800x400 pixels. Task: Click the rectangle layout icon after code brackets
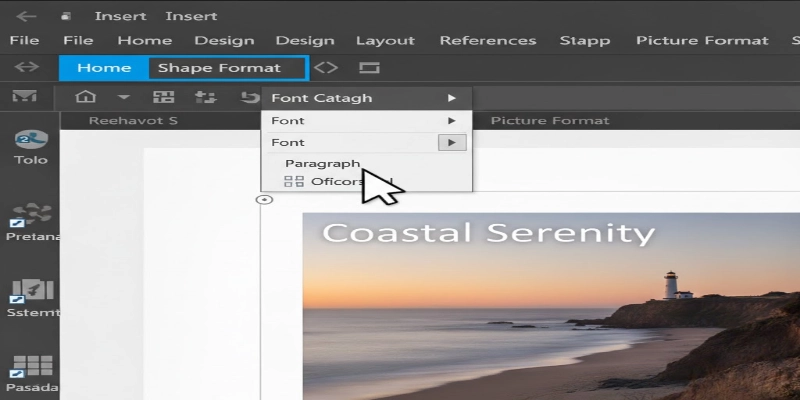click(x=369, y=68)
